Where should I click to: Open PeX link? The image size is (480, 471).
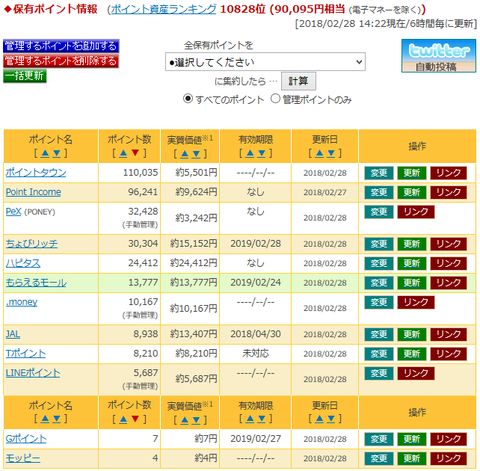click(13, 211)
